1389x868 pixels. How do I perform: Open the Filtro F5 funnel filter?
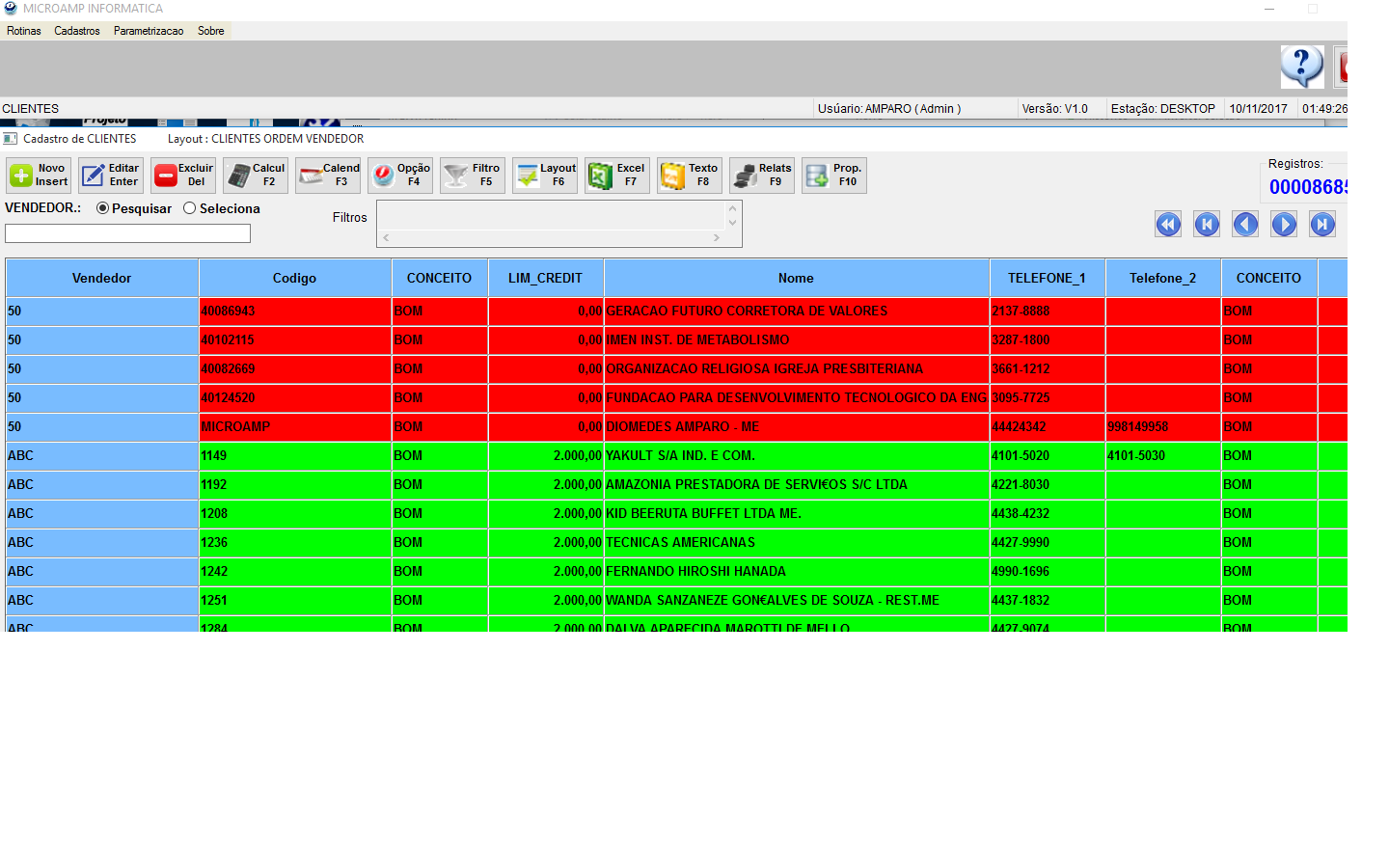tap(473, 176)
